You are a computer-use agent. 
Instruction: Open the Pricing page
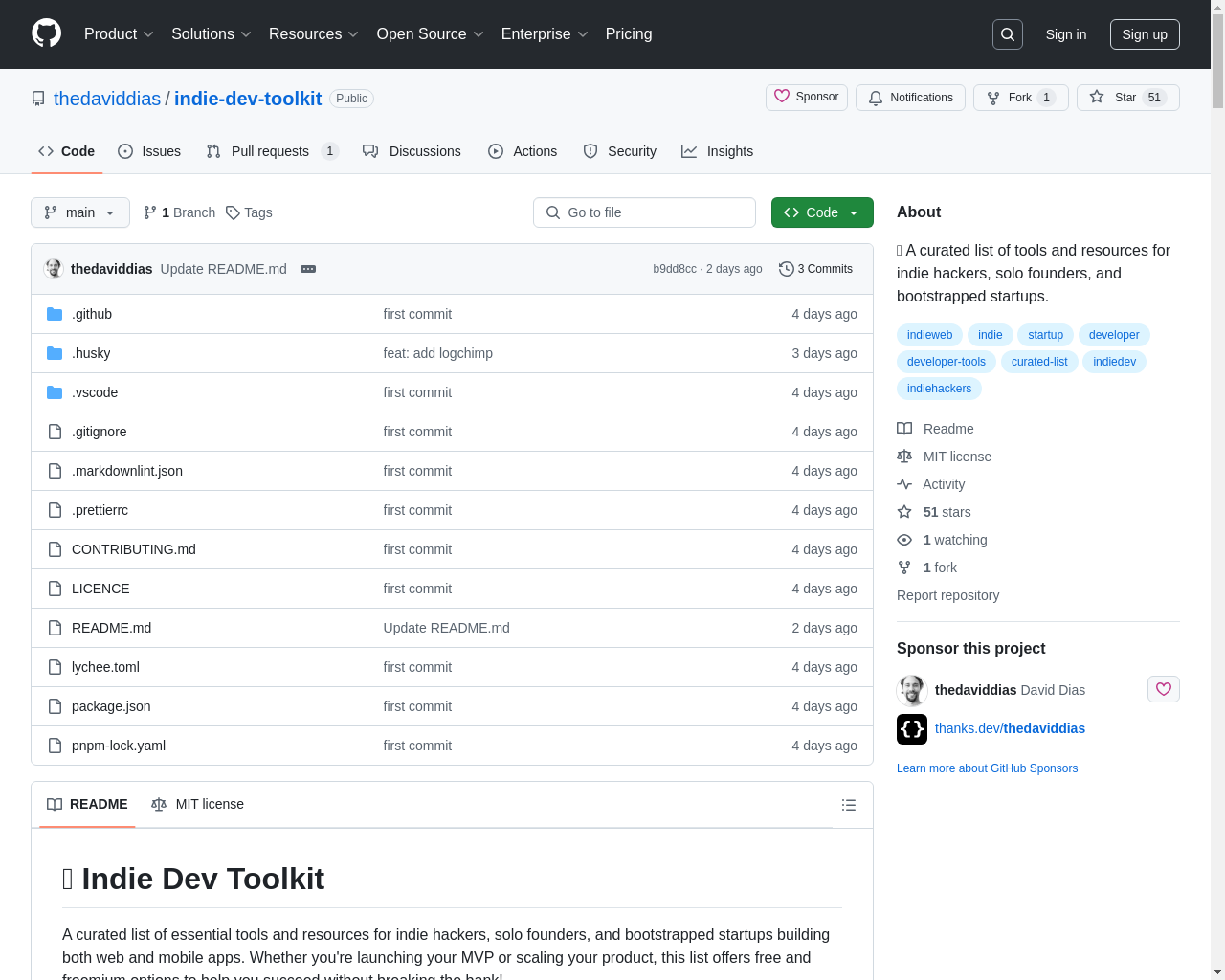pos(629,34)
